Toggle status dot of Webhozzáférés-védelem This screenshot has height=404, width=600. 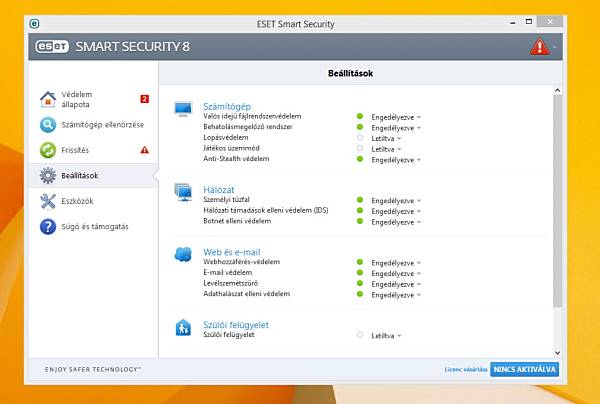[360, 262]
